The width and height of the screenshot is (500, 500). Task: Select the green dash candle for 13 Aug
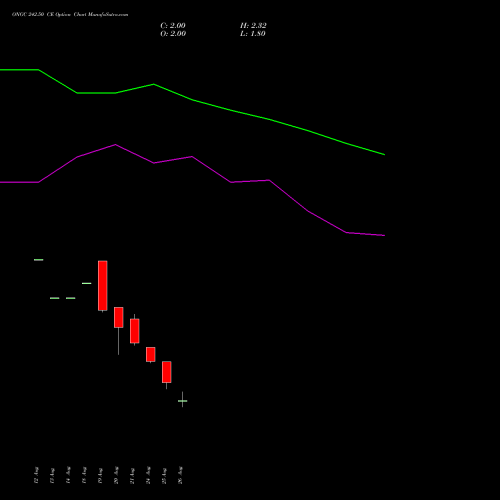click(55, 298)
